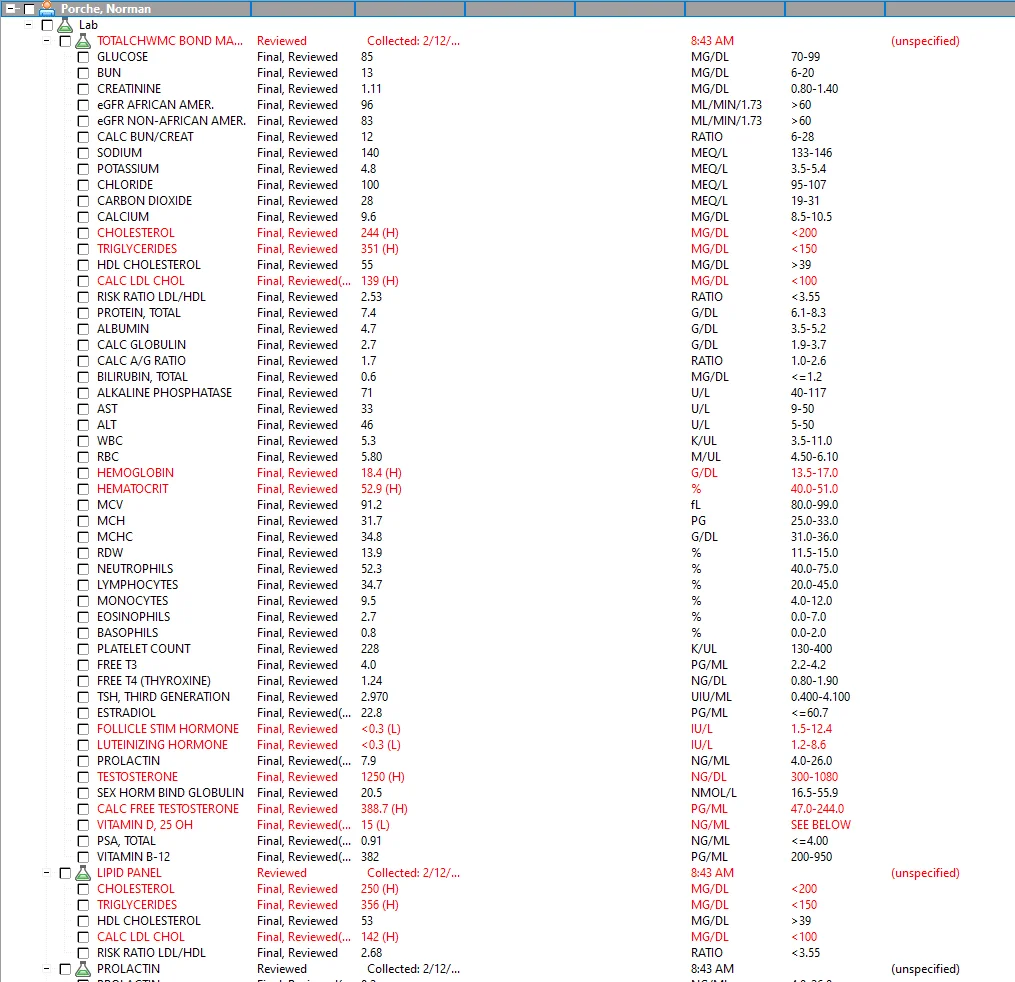Click the patient icon beside Porche, Norman
The image size is (1015, 982).
point(47,8)
